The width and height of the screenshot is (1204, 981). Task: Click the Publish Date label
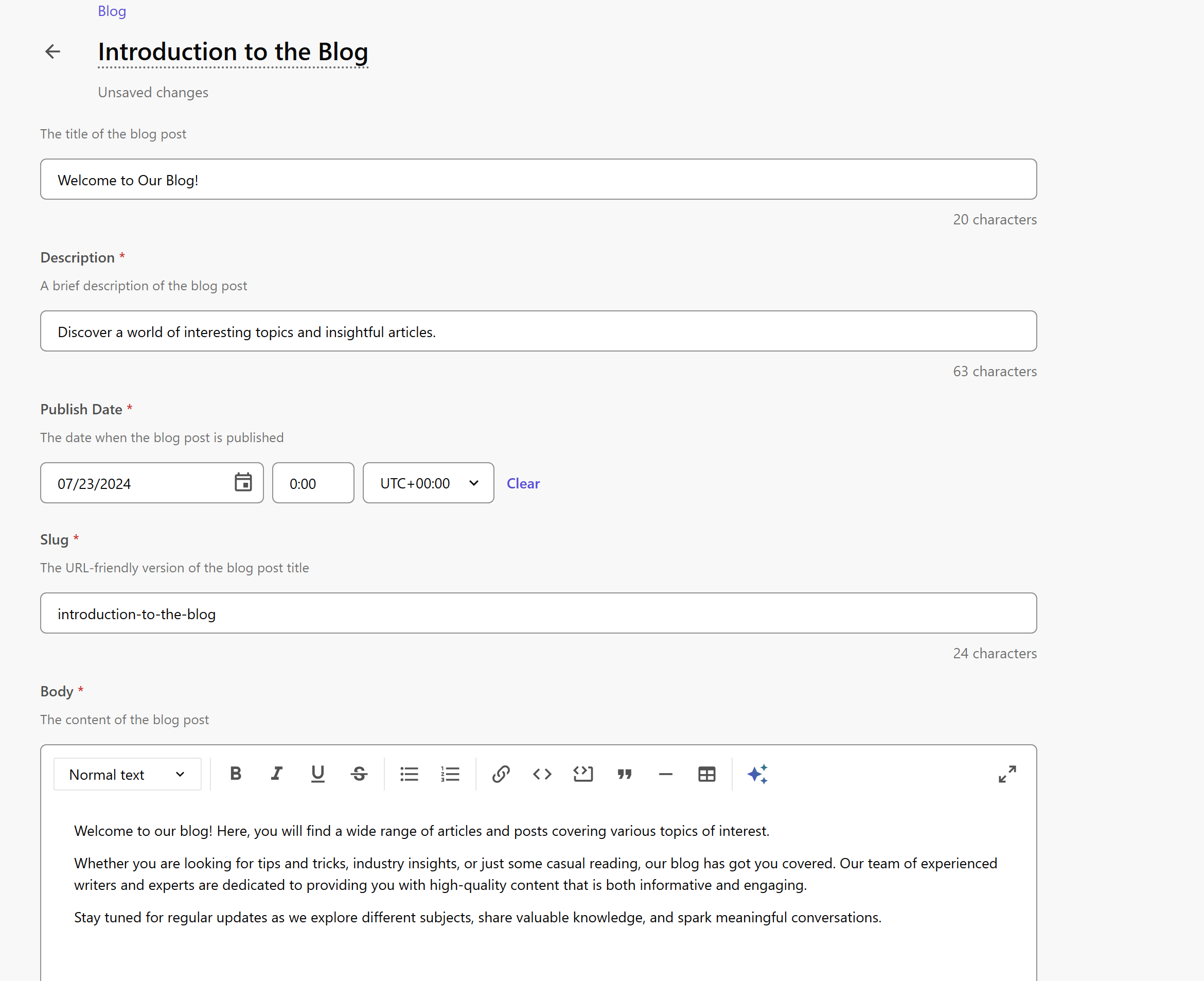[x=81, y=409]
